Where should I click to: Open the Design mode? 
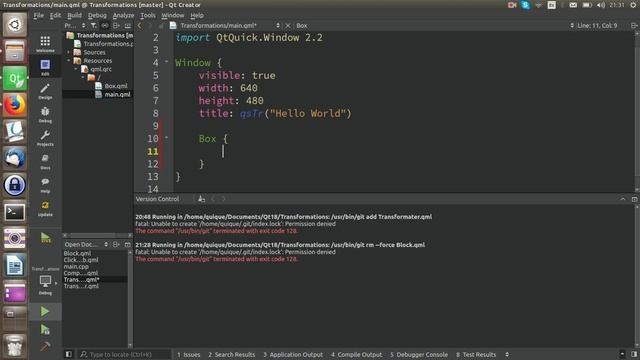(45, 91)
